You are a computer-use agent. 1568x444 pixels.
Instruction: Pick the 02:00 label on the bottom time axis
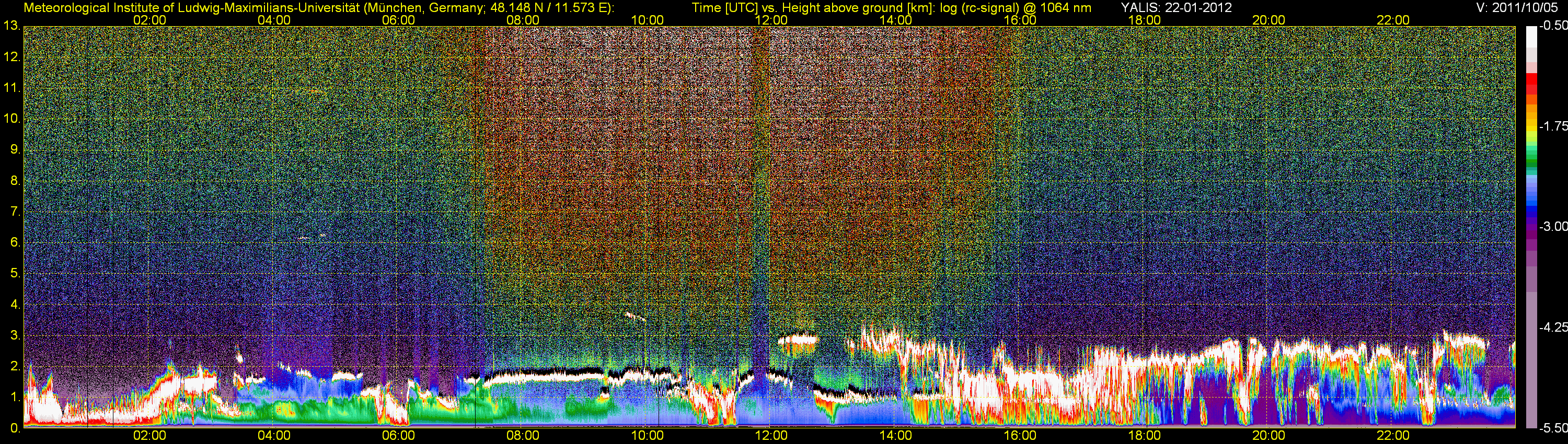[x=149, y=436]
